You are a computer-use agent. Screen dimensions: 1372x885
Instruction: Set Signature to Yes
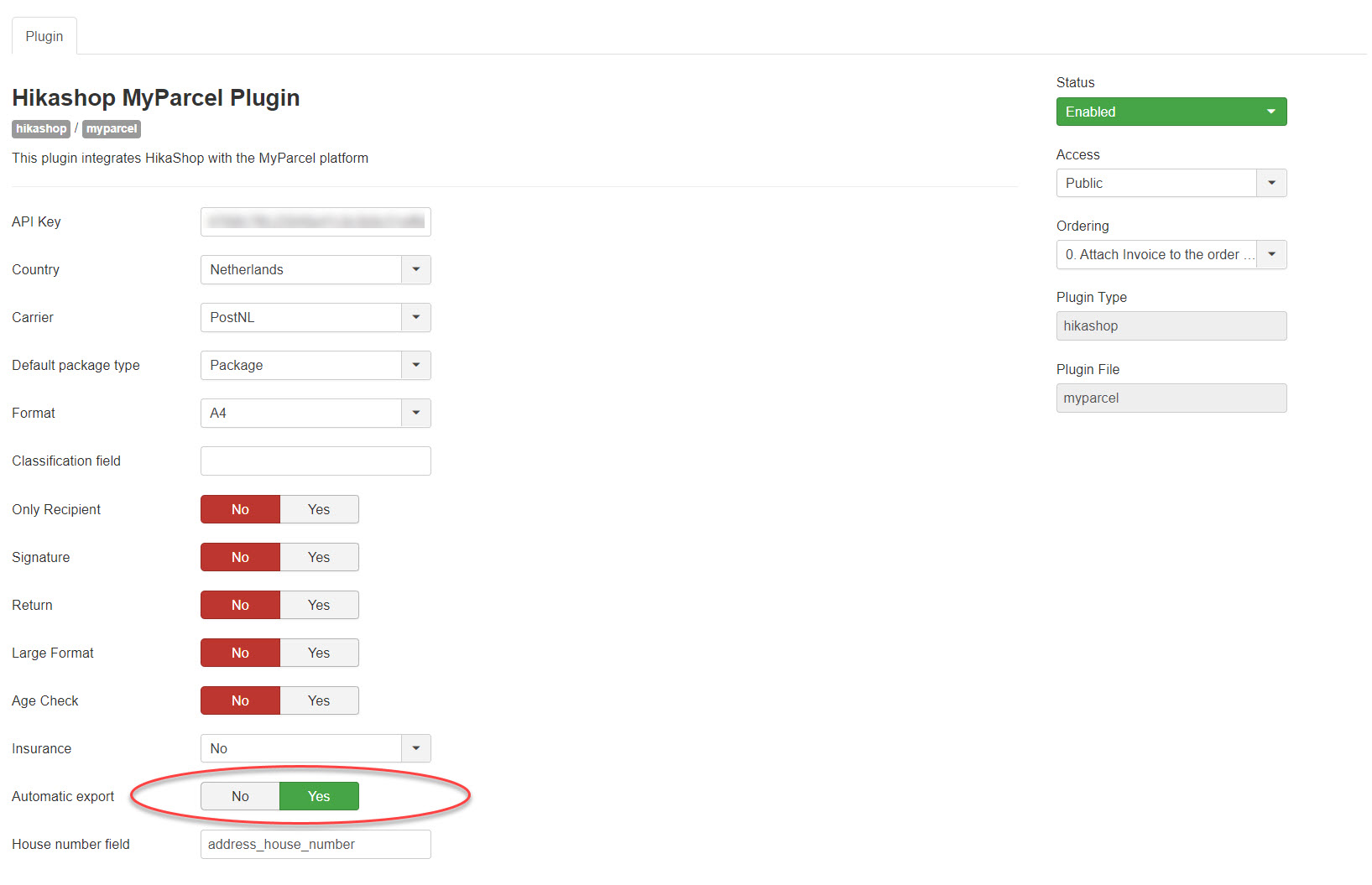319,557
